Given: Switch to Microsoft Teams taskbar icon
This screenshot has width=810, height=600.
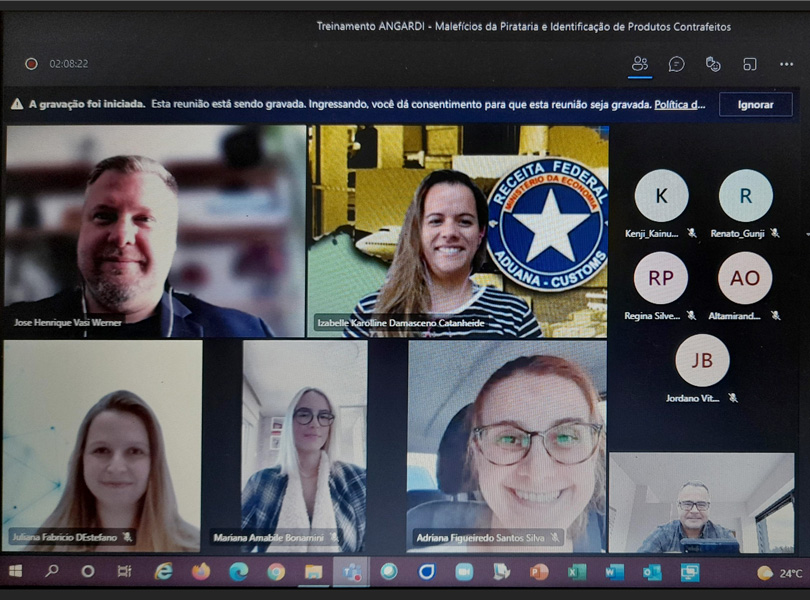Looking at the screenshot, I should pyautogui.click(x=351, y=572).
